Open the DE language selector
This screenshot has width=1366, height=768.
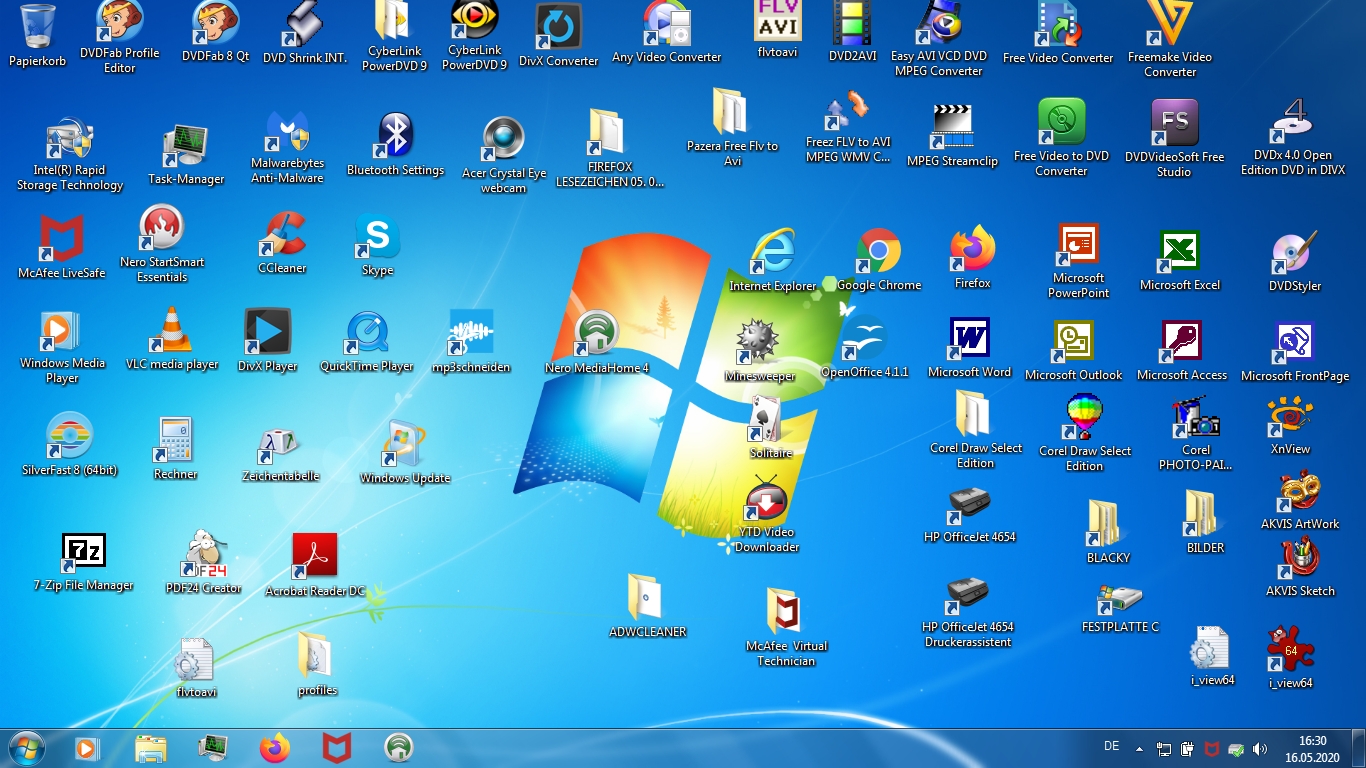(x=1110, y=747)
